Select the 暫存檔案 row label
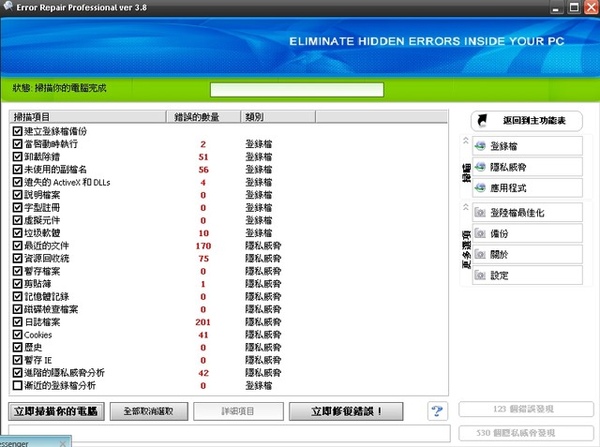 tap(42, 271)
